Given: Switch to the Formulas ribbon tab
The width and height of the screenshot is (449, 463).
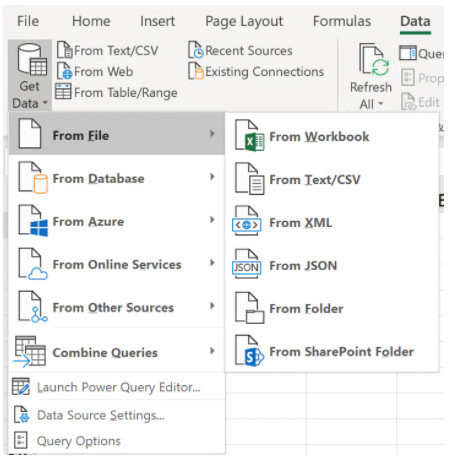Looking at the screenshot, I should 342,22.
